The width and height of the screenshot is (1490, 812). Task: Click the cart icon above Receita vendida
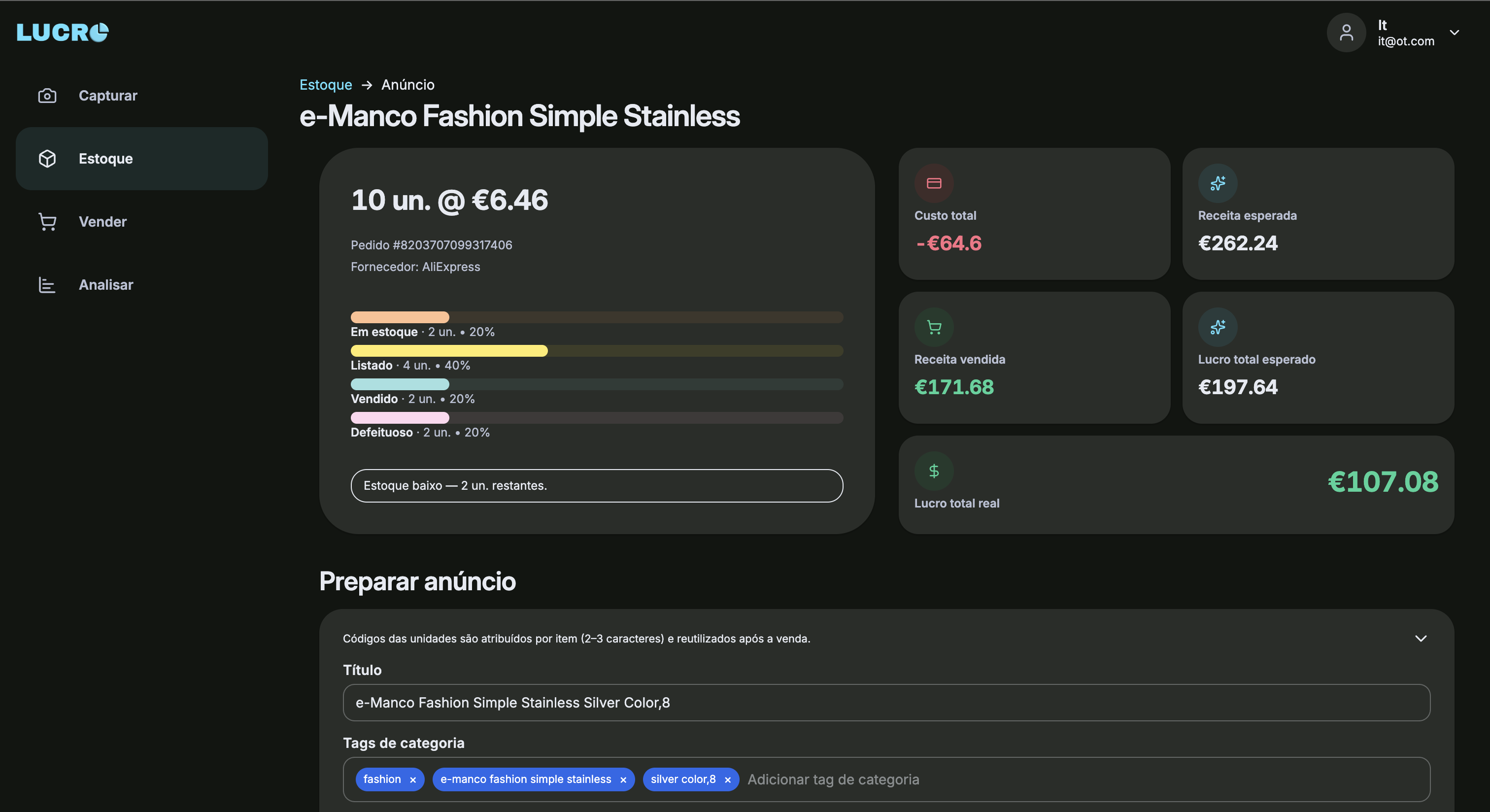(x=934, y=327)
